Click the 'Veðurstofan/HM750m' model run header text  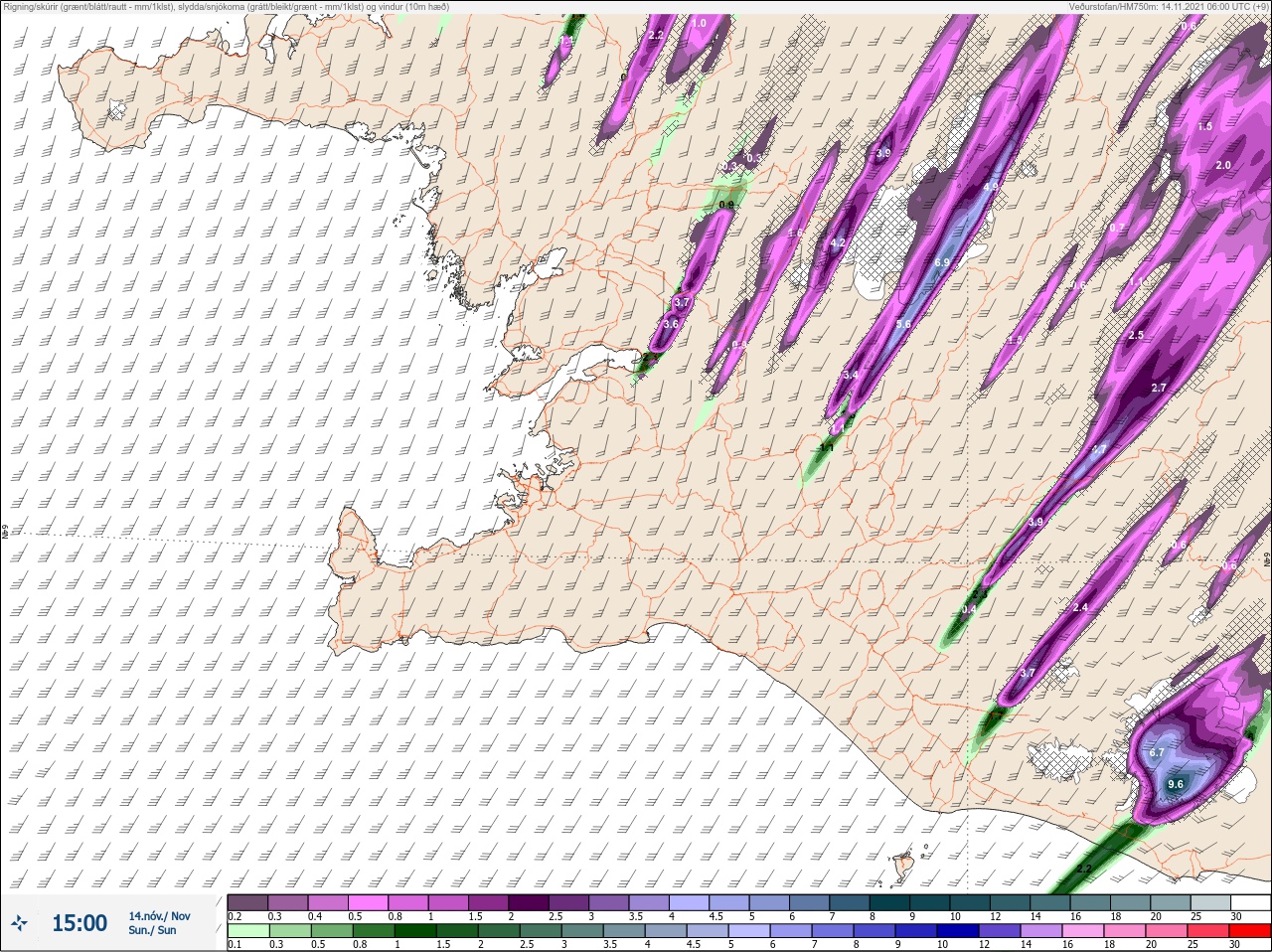coord(1169,7)
